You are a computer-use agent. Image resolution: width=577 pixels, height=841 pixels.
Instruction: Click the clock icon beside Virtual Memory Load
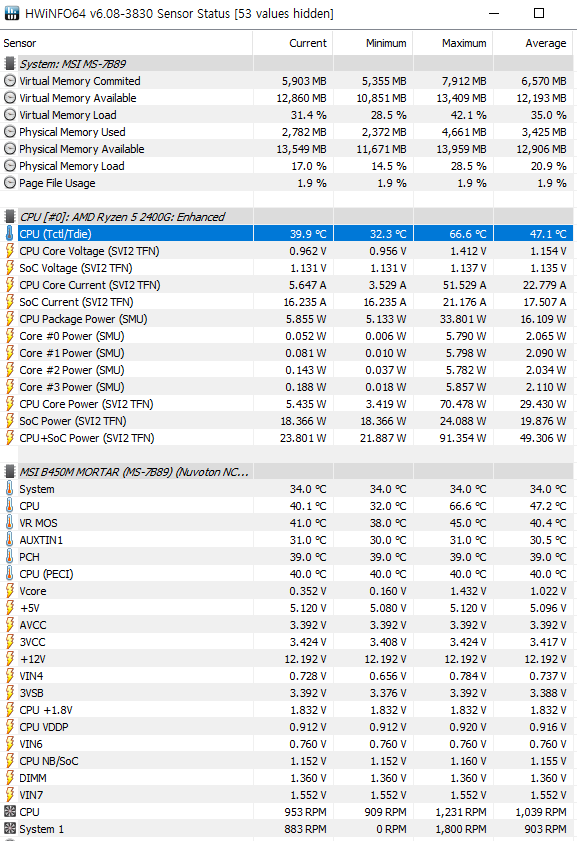click(x=10, y=115)
